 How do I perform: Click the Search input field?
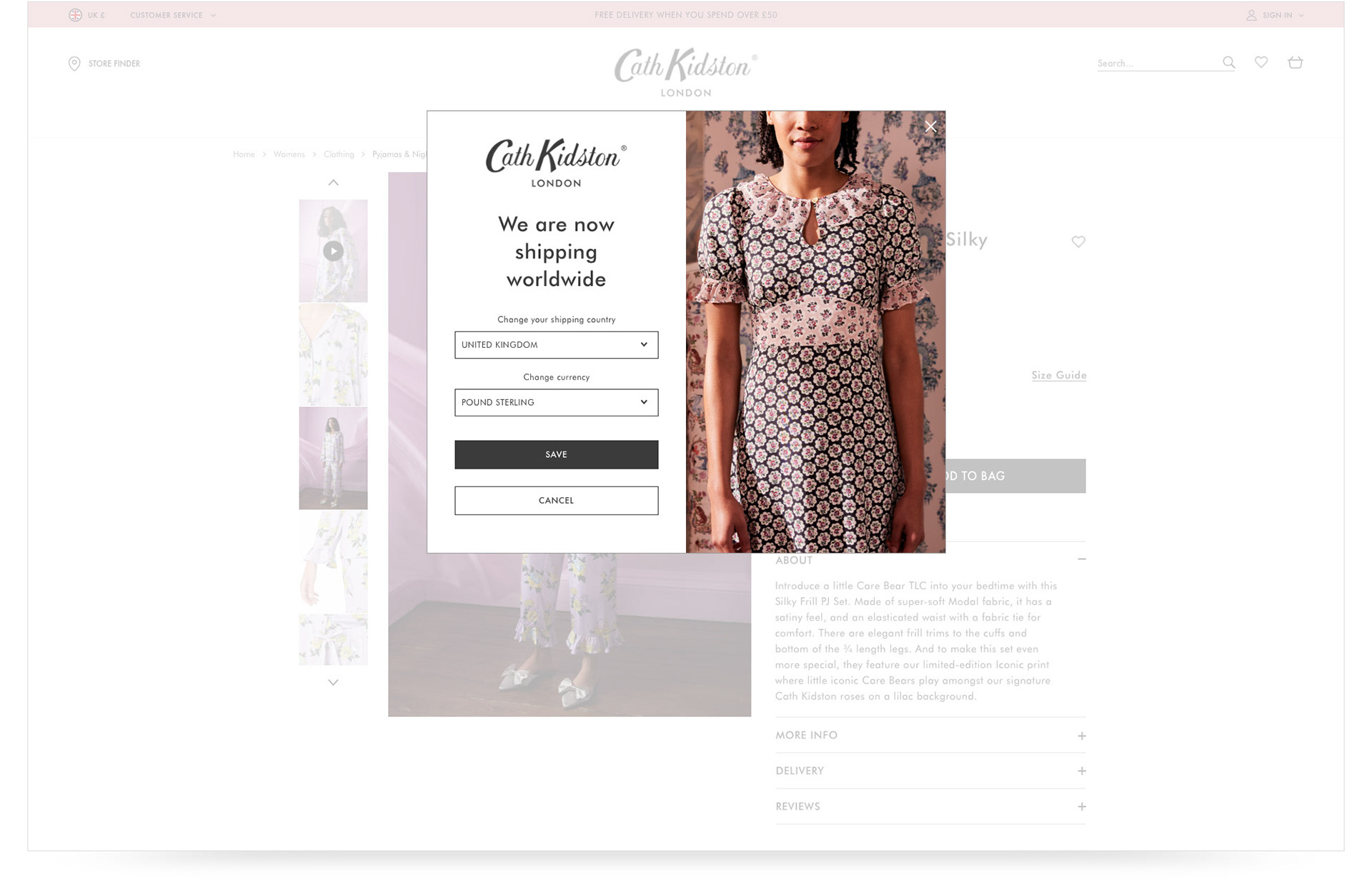(1158, 63)
